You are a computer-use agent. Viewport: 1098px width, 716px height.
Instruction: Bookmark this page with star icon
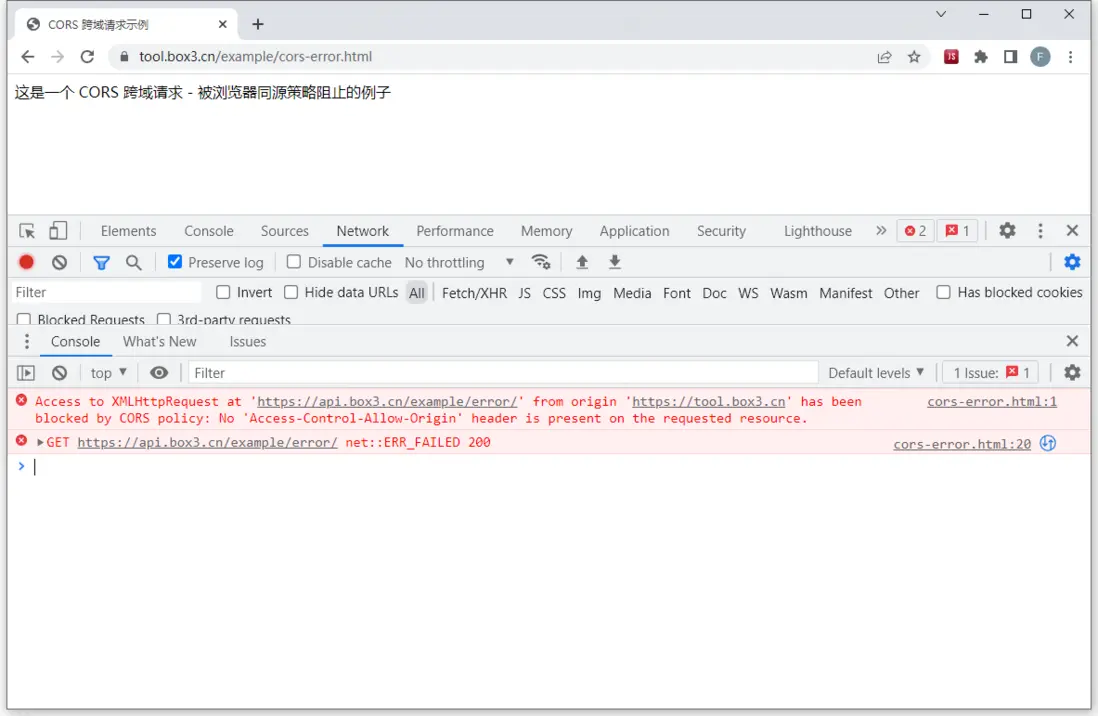[x=914, y=57]
